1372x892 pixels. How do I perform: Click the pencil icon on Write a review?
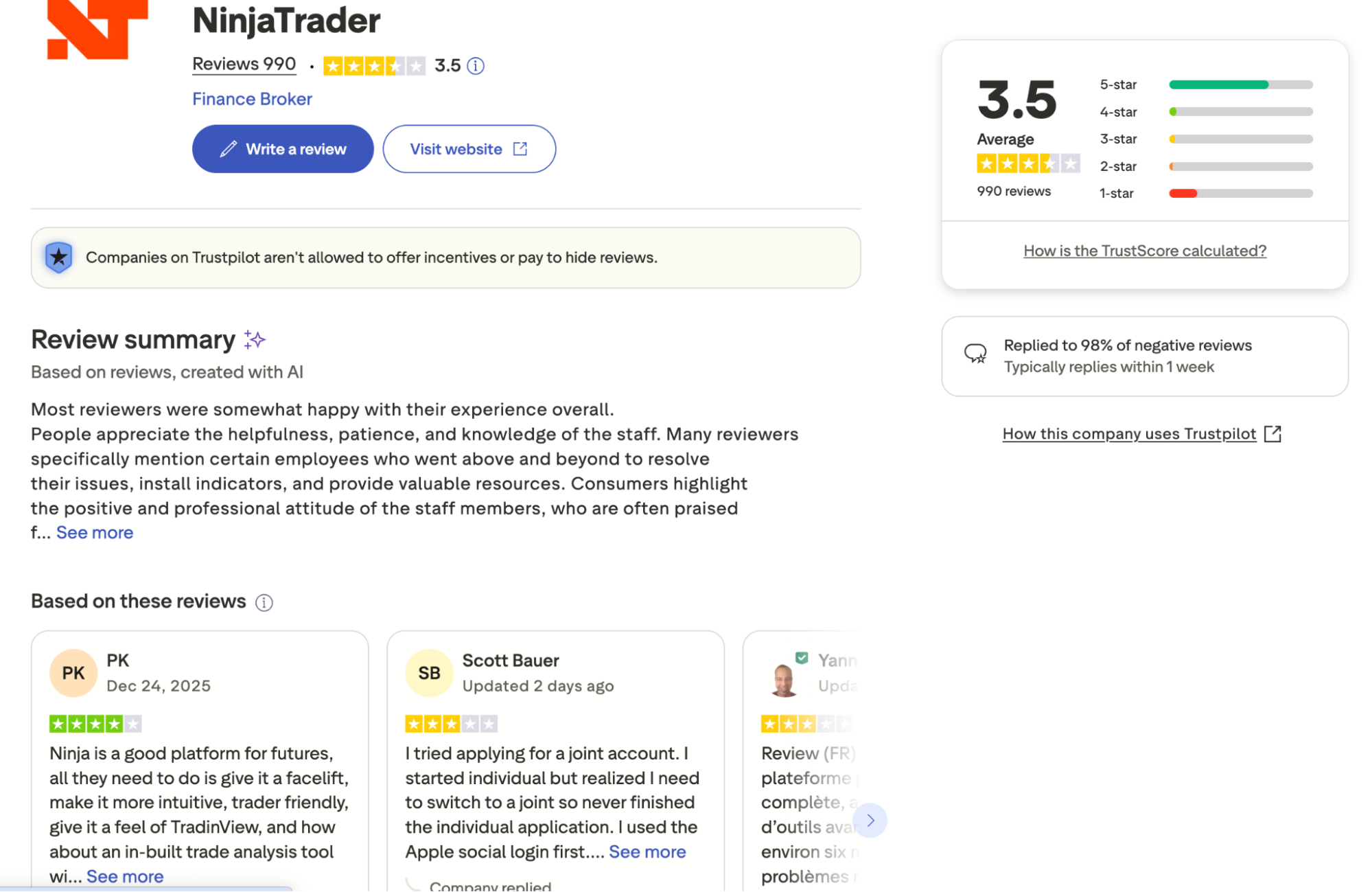pos(230,149)
